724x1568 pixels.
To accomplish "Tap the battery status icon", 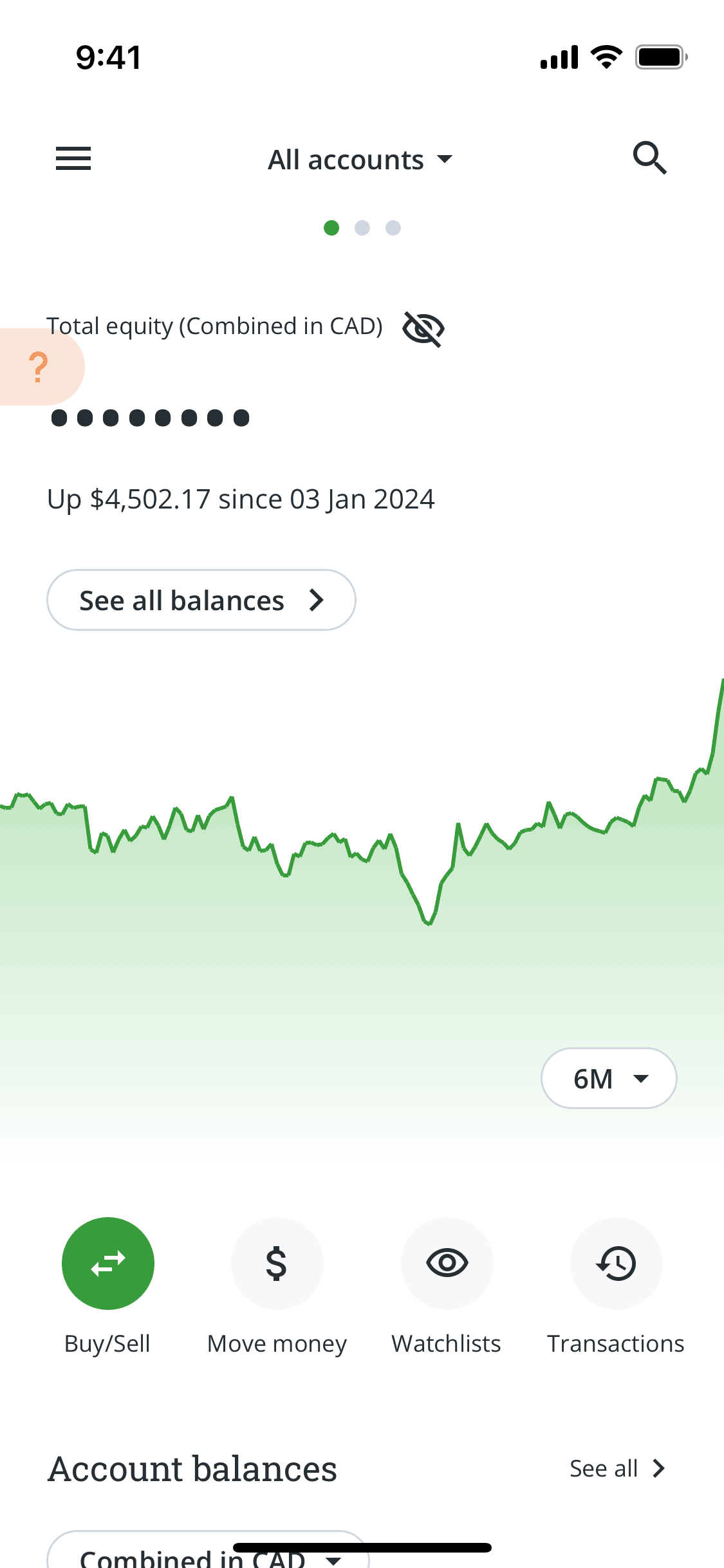I will click(x=660, y=57).
